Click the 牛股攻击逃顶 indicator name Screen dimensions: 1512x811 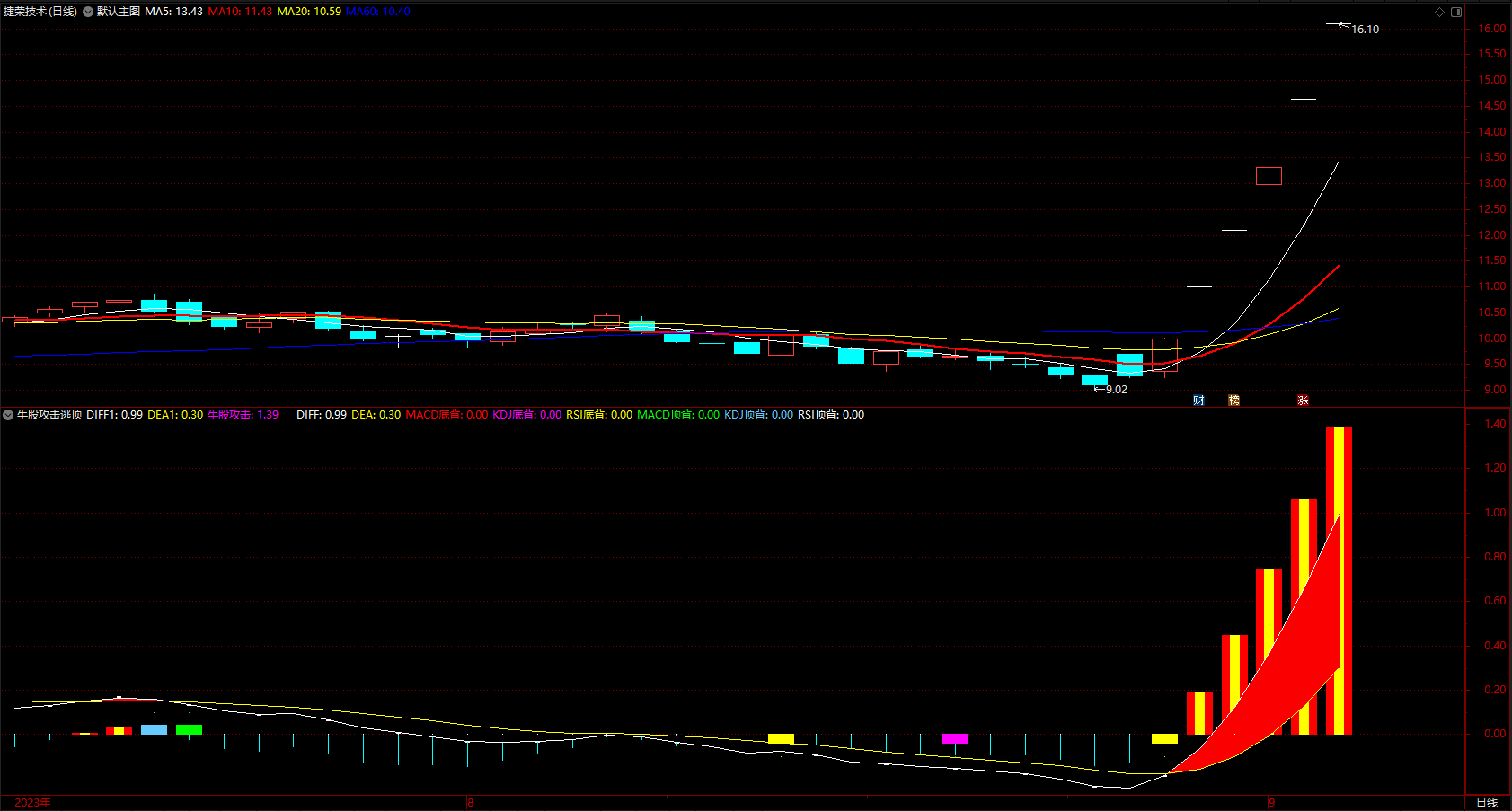(49, 415)
